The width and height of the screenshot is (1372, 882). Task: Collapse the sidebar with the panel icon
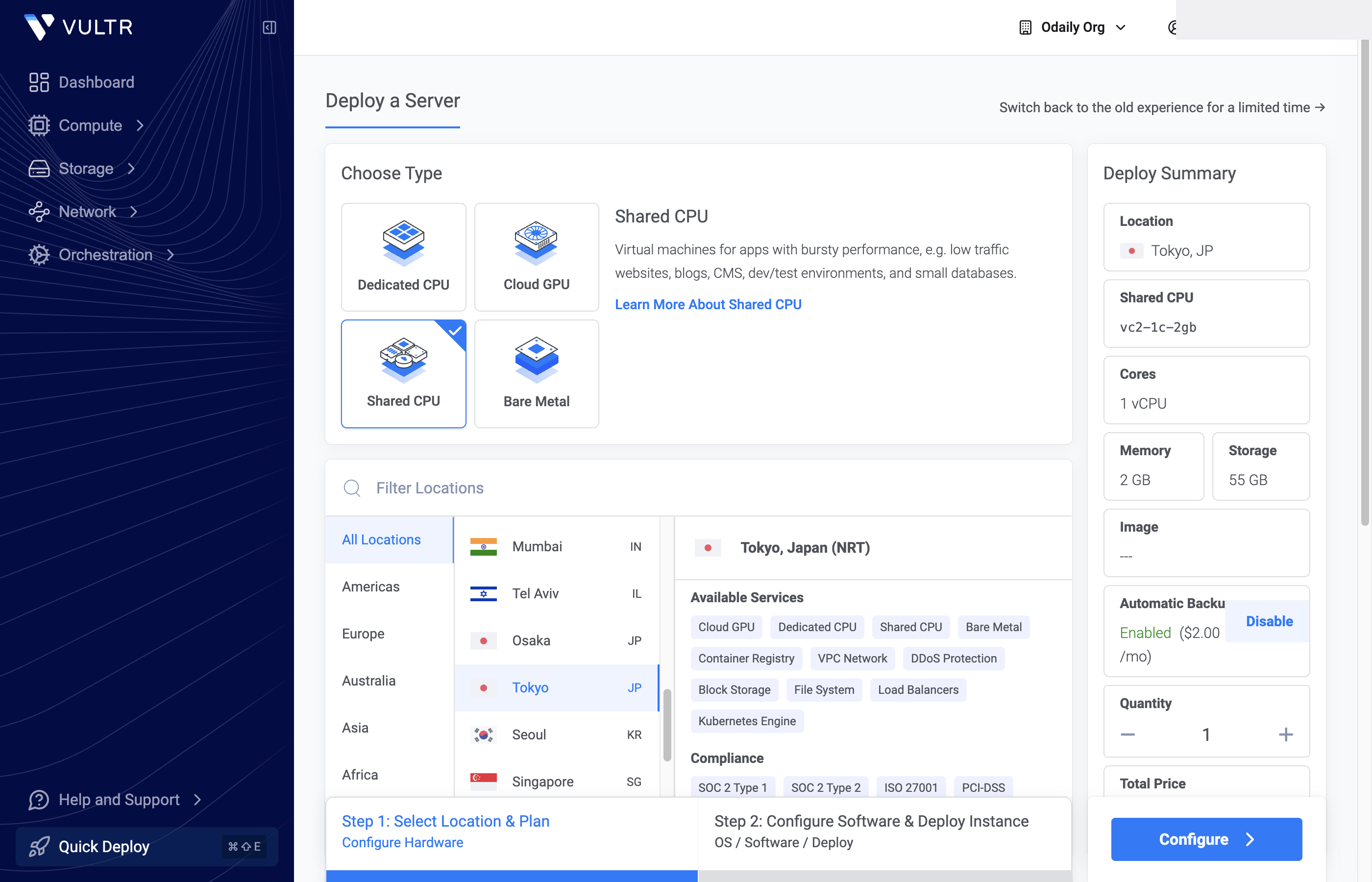[269, 27]
